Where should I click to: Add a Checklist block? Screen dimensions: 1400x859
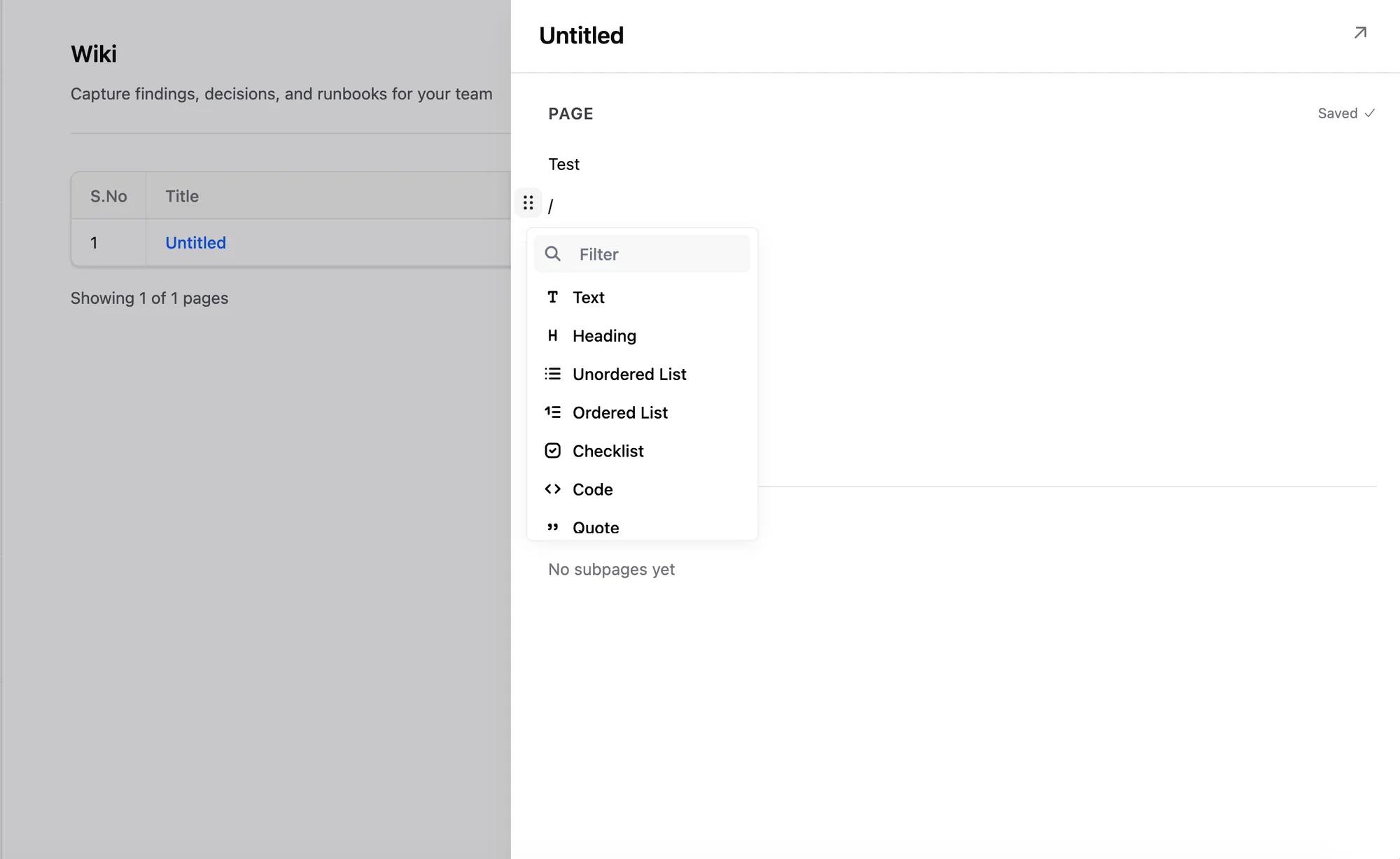[642, 452]
